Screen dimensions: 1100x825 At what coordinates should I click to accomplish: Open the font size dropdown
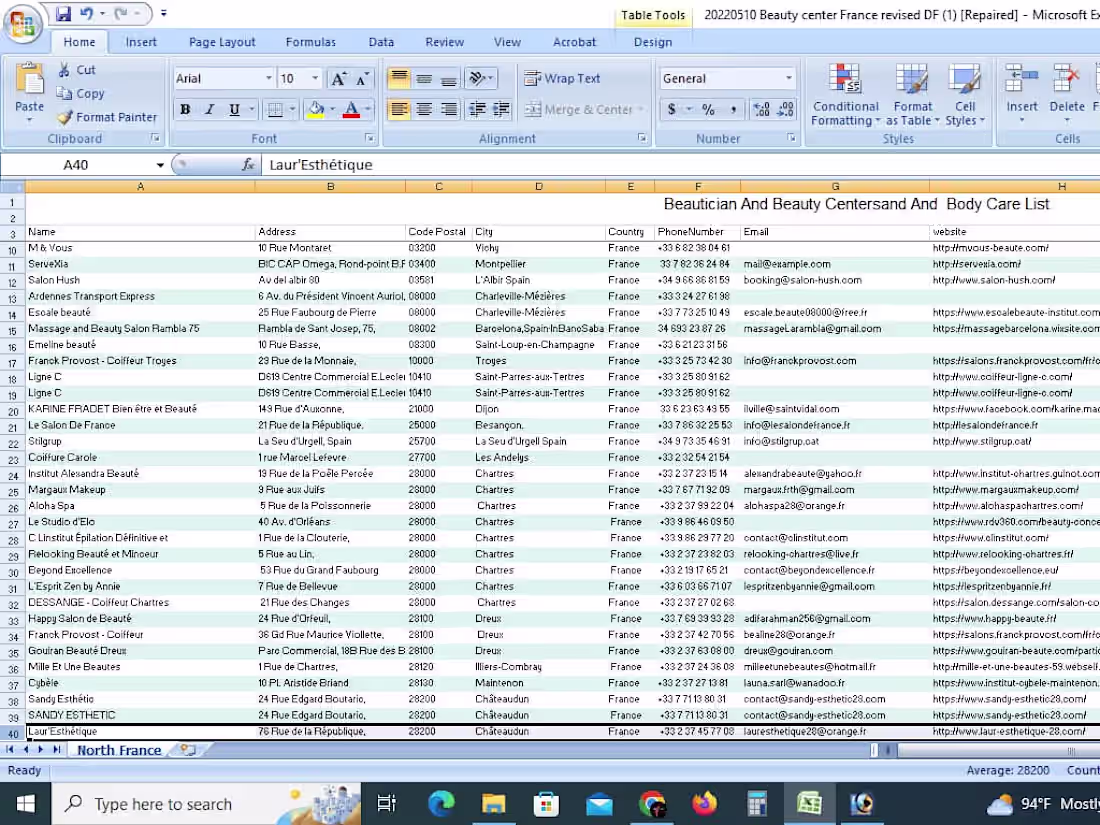click(315, 79)
